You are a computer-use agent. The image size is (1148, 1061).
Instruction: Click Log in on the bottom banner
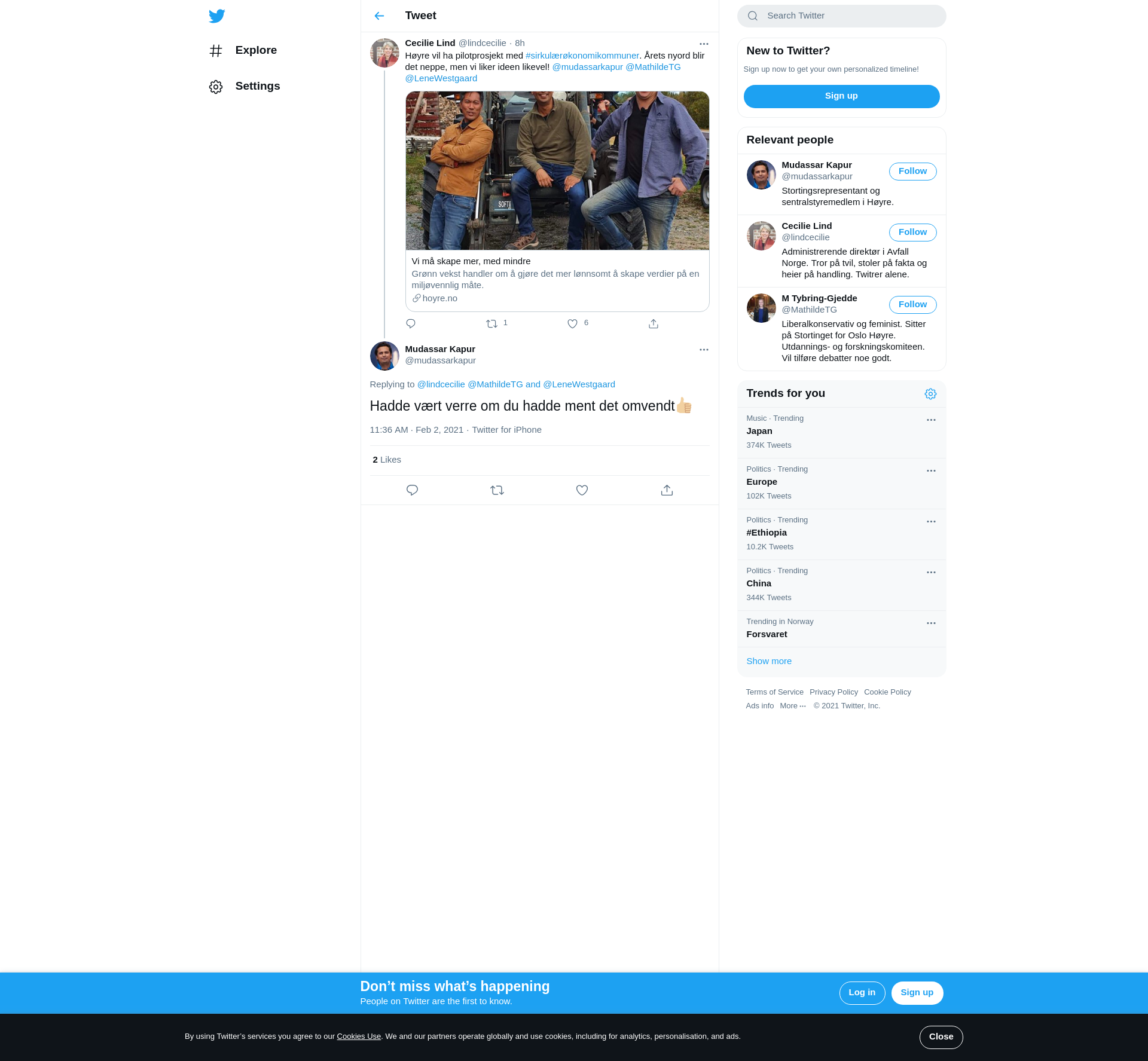[862, 993]
